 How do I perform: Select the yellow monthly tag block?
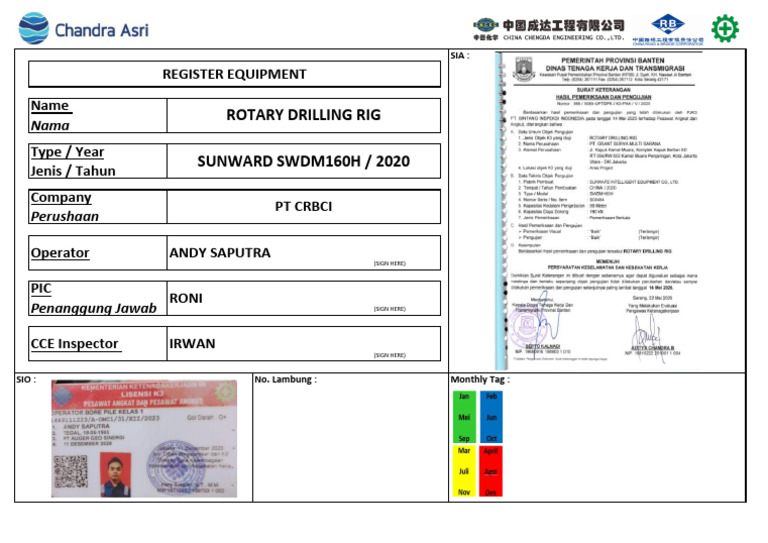(464, 471)
